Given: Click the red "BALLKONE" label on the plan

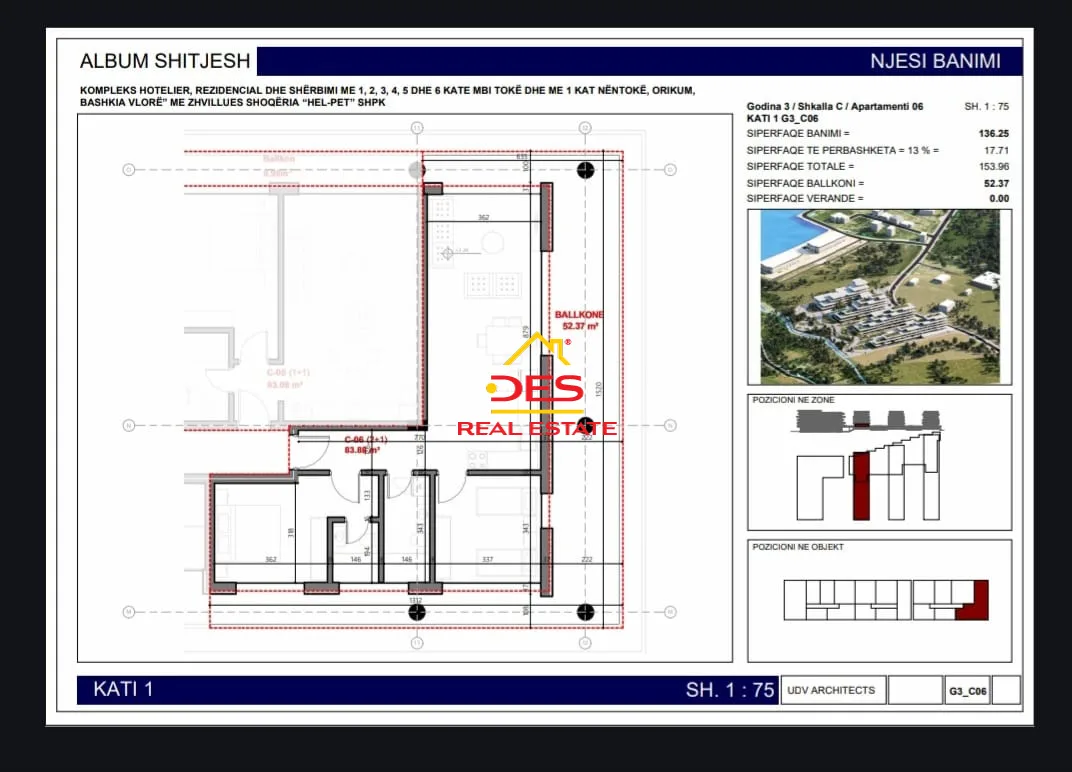Looking at the screenshot, I should pyautogui.click(x=579, y=315).
